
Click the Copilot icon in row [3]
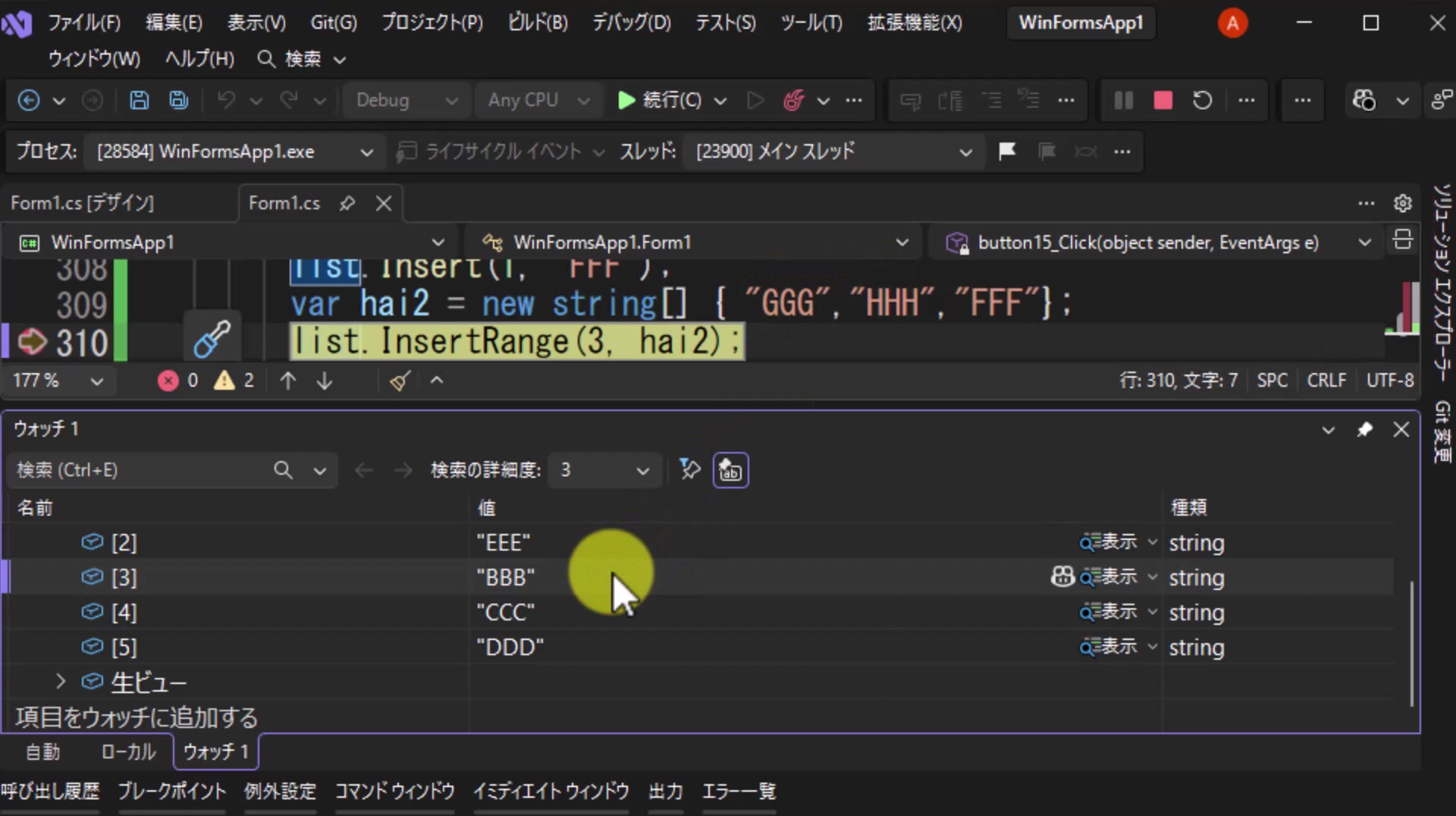click(x=1062, y=577)
